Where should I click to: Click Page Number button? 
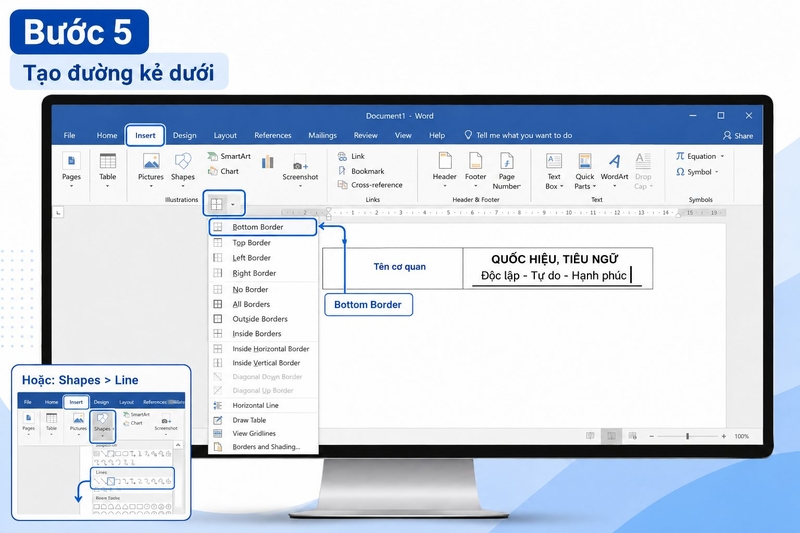(x=507, y=171)
